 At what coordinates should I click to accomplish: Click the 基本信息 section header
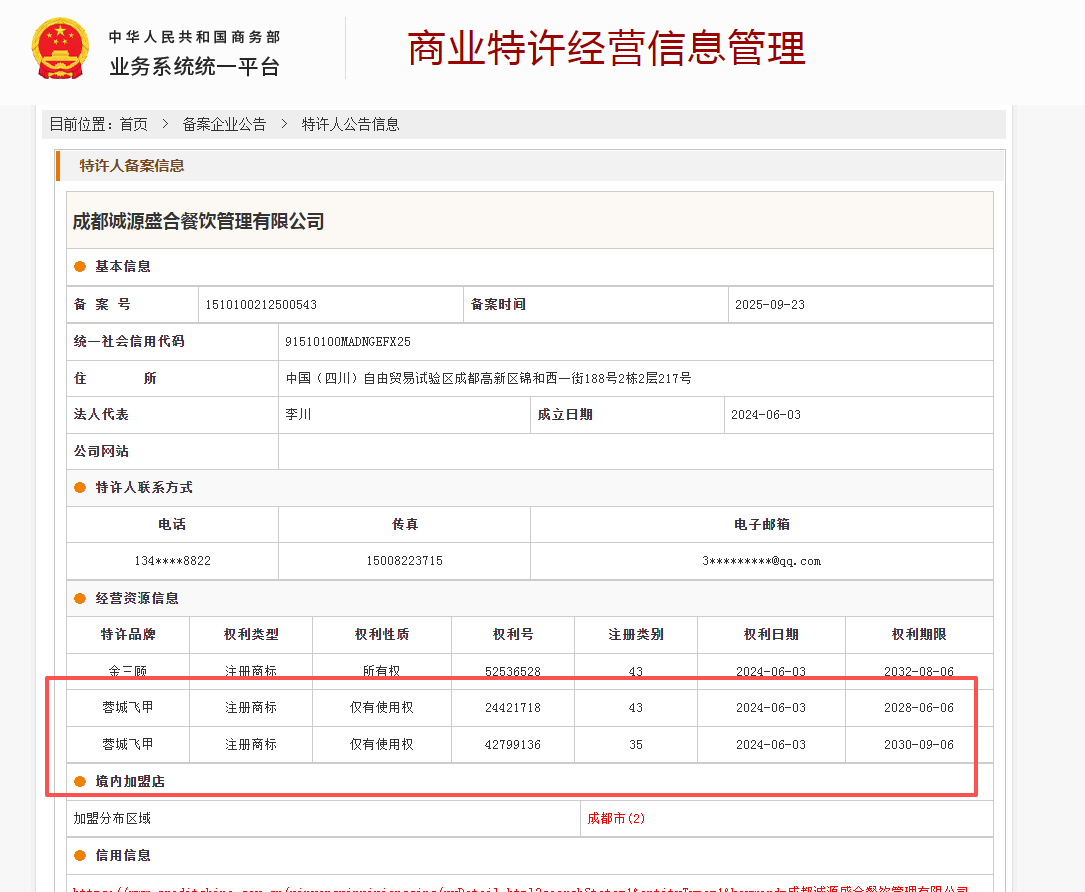click(122, 266)
